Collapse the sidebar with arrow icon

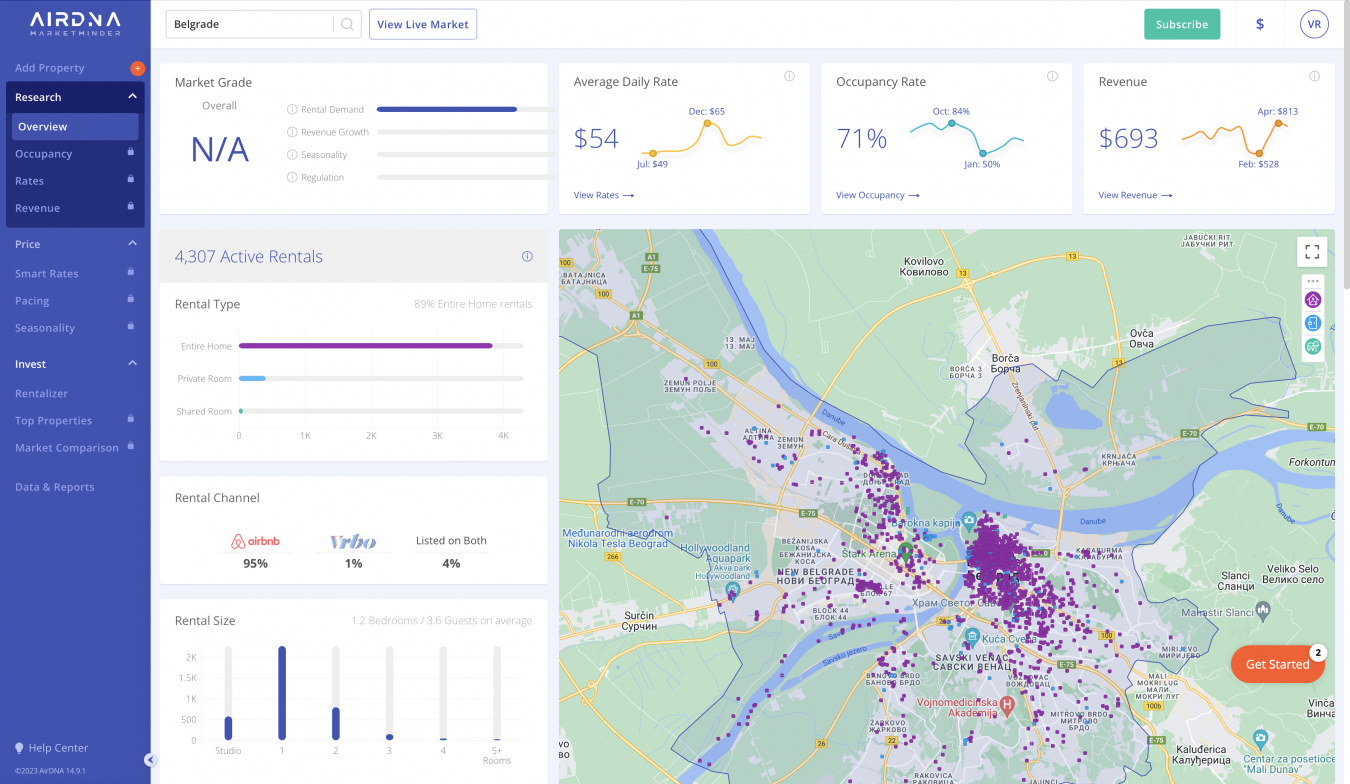pyautogui.click(x=150, y=760)
